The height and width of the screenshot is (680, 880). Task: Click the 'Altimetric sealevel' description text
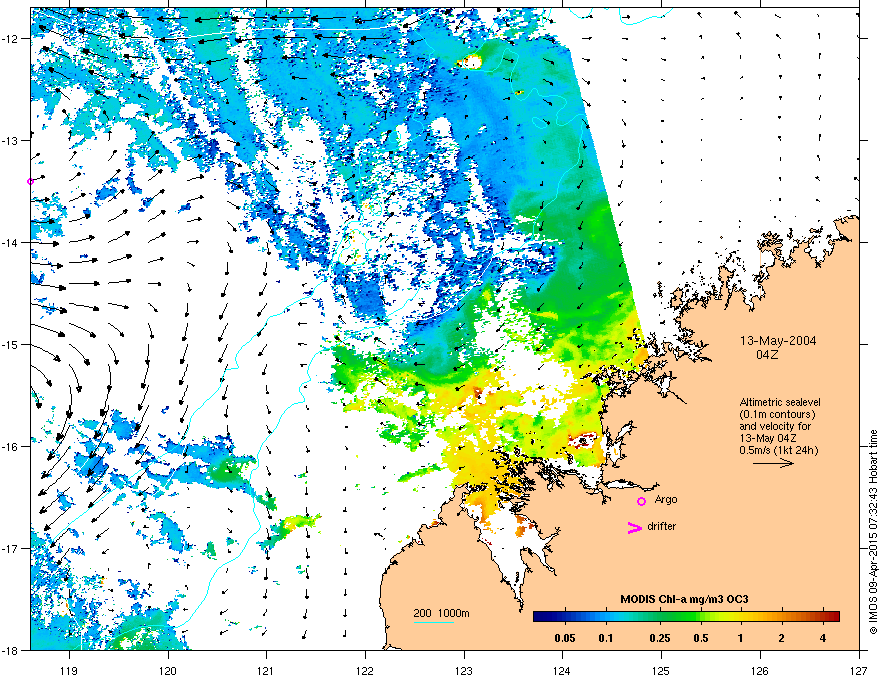pos(780,402)
